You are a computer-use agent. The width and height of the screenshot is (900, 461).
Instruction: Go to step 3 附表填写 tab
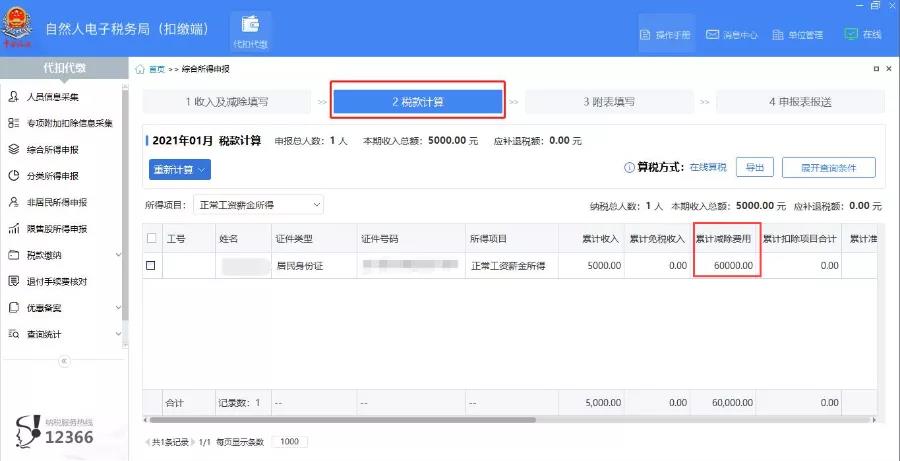(x=609, y=102)
